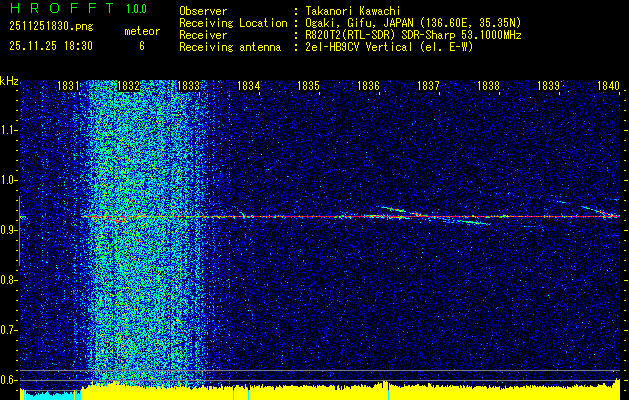Click the 1831 time marker
The width and height of the screenshot is (629, 400).
point(68,85)
